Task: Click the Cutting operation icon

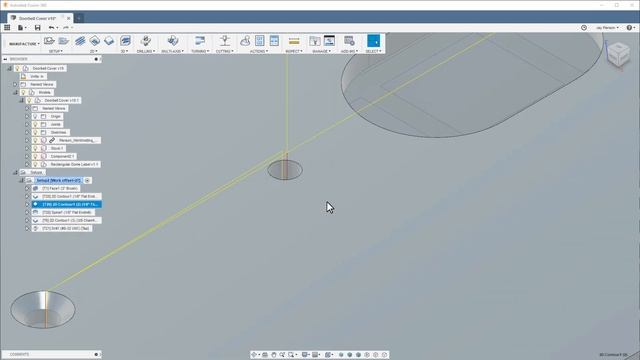Action: click(224, 40)
